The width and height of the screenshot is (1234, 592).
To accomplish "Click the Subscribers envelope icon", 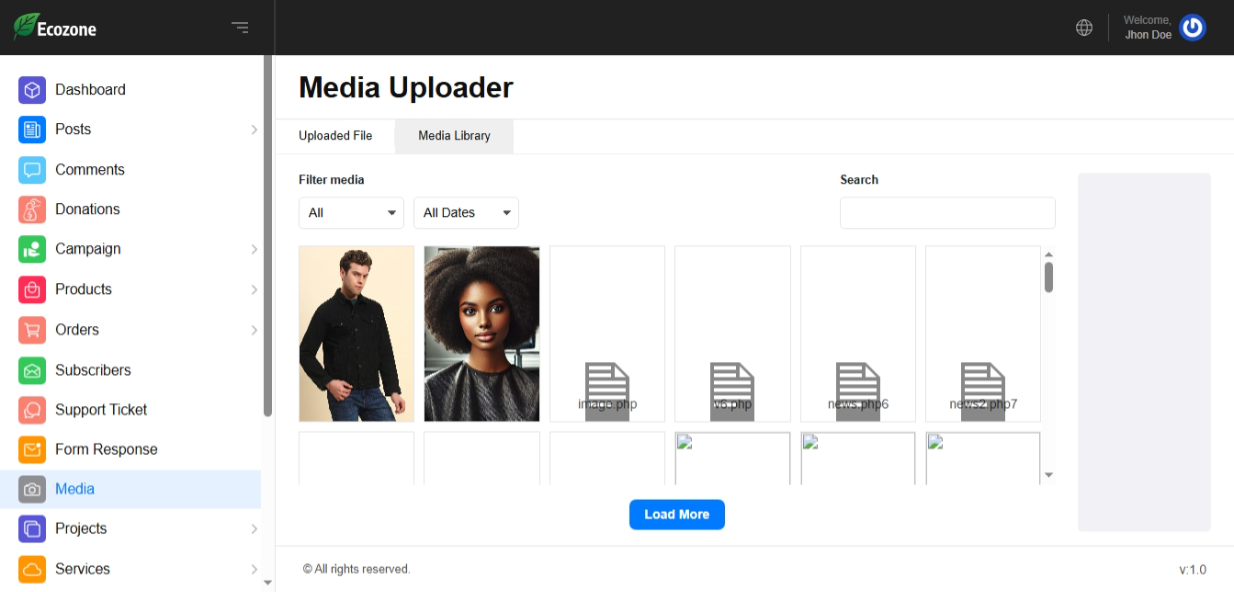I will coord(32,370).
